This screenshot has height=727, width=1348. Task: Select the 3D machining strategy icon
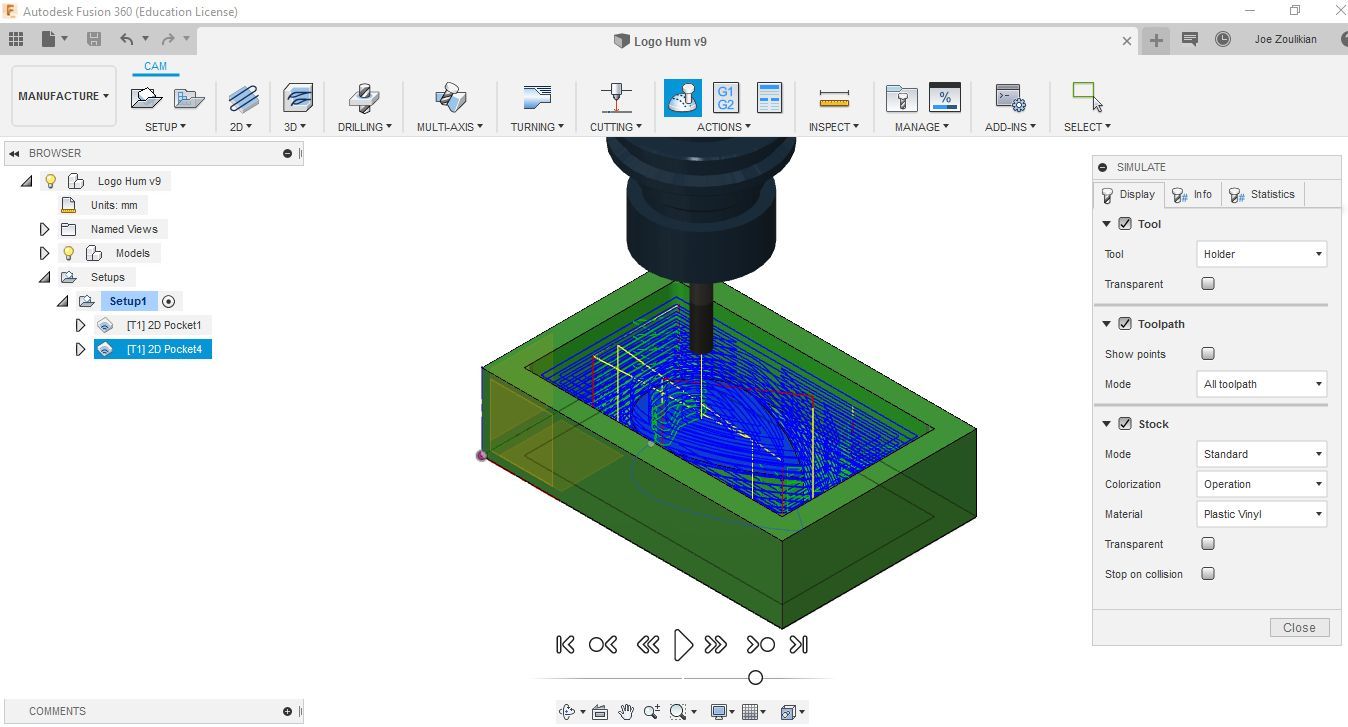297,98
